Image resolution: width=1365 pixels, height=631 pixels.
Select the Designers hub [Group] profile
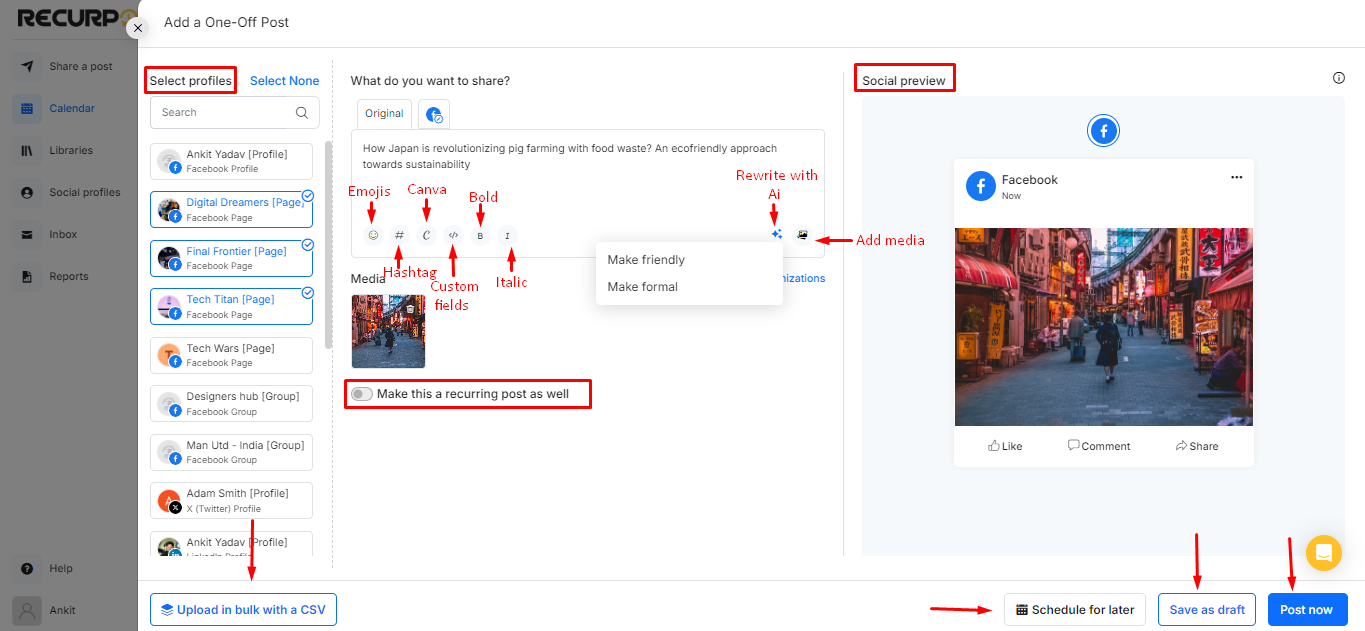pyautogui.click(x=231, y=403)
